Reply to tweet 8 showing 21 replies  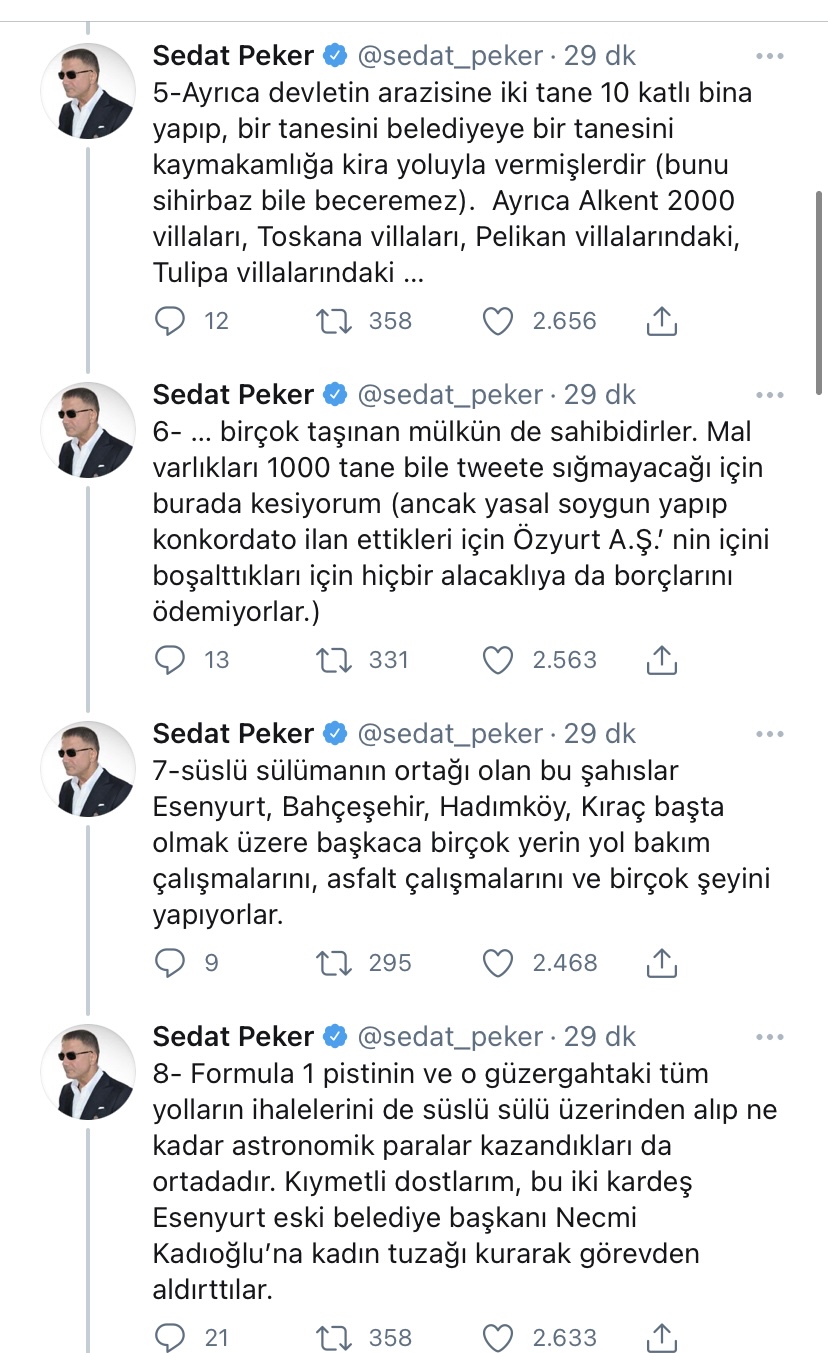coord(172,1337)
